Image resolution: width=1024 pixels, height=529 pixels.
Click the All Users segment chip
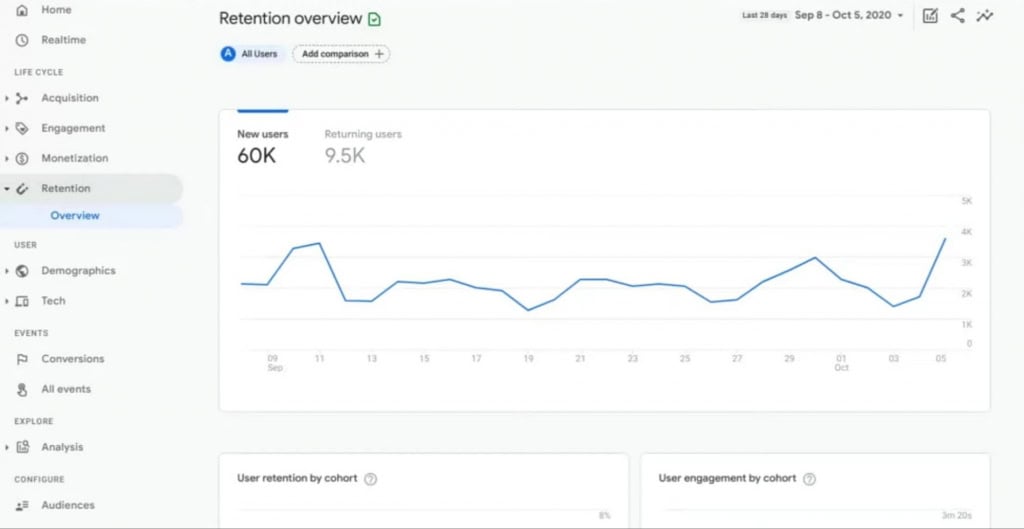[x=250, y=54]
